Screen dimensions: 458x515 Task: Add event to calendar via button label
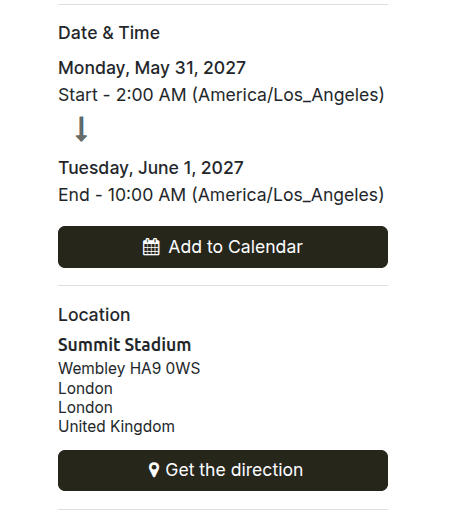235,247
